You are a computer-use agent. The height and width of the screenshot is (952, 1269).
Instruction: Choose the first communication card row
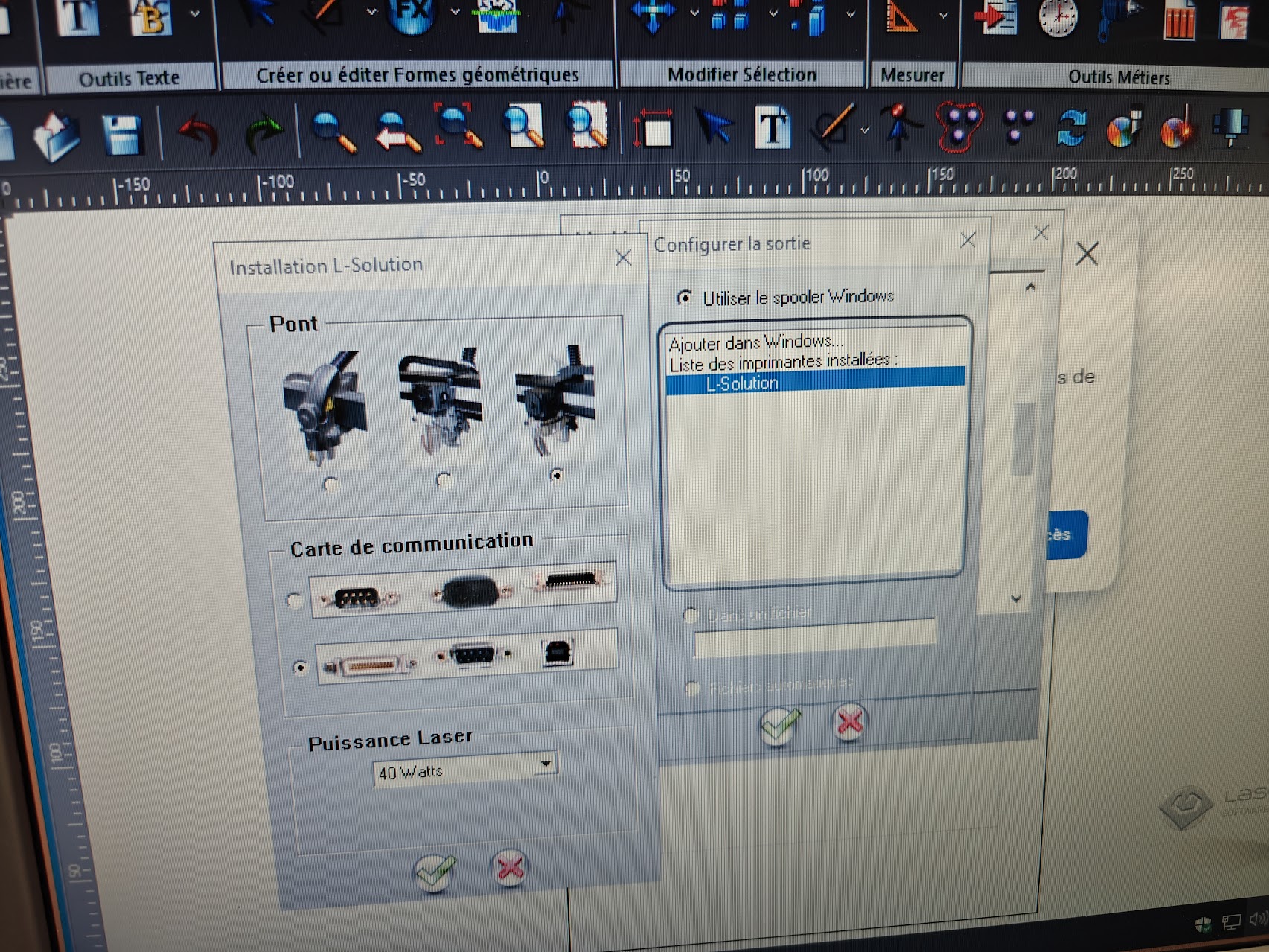pyautogui.click(x=294, y=600)
